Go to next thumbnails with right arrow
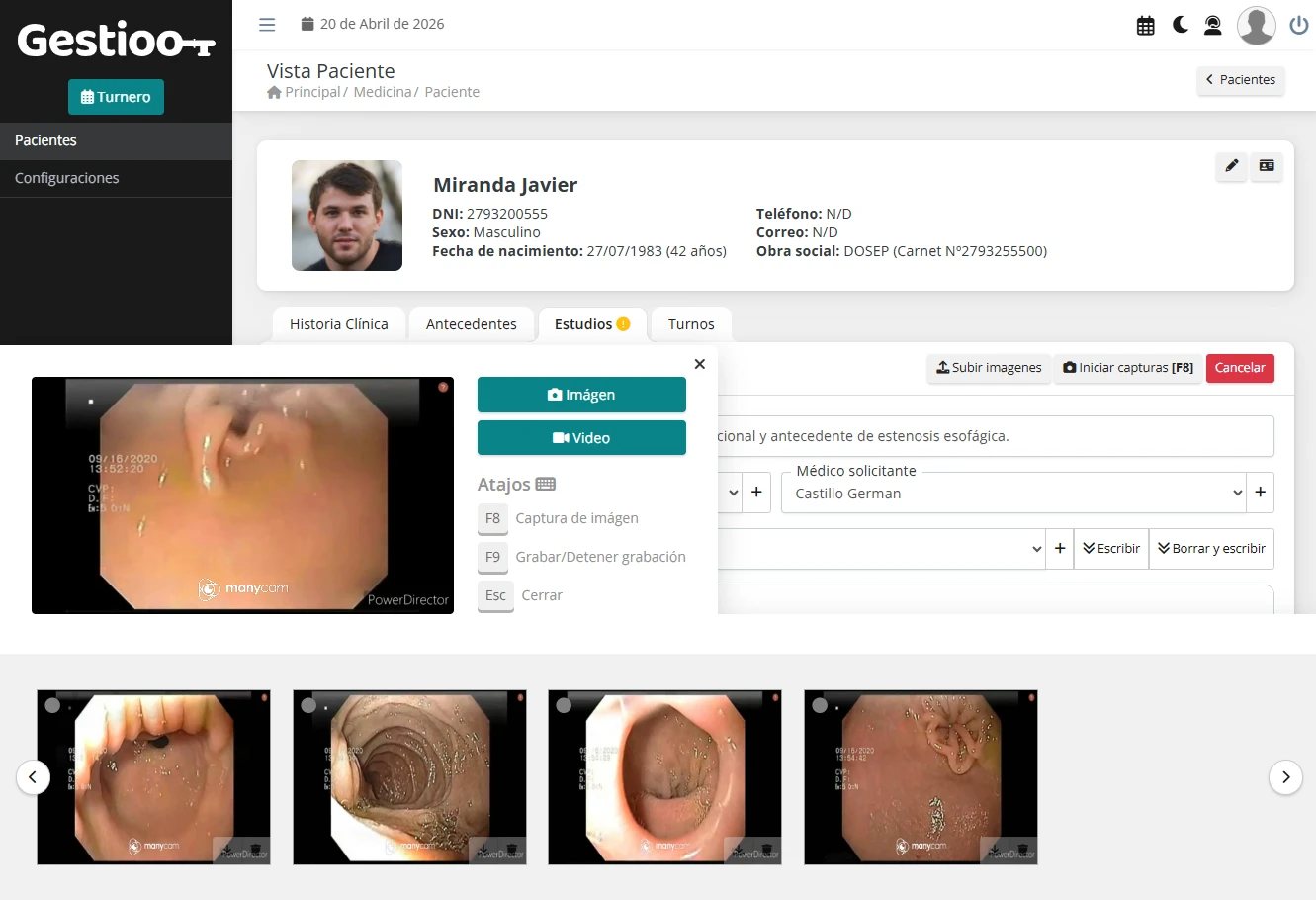 [x=1285, y=777]
